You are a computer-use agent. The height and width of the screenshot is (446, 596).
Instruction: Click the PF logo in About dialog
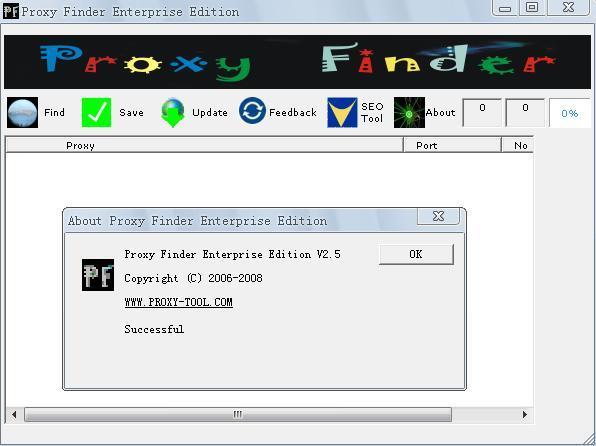point(98,275)
